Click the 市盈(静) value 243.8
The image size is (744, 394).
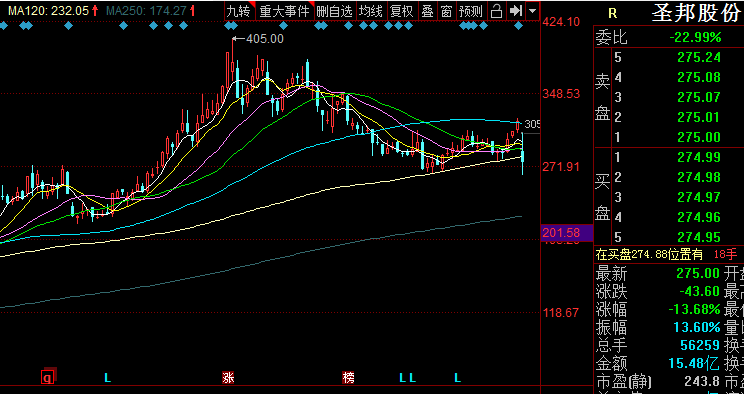coord(702,381)
